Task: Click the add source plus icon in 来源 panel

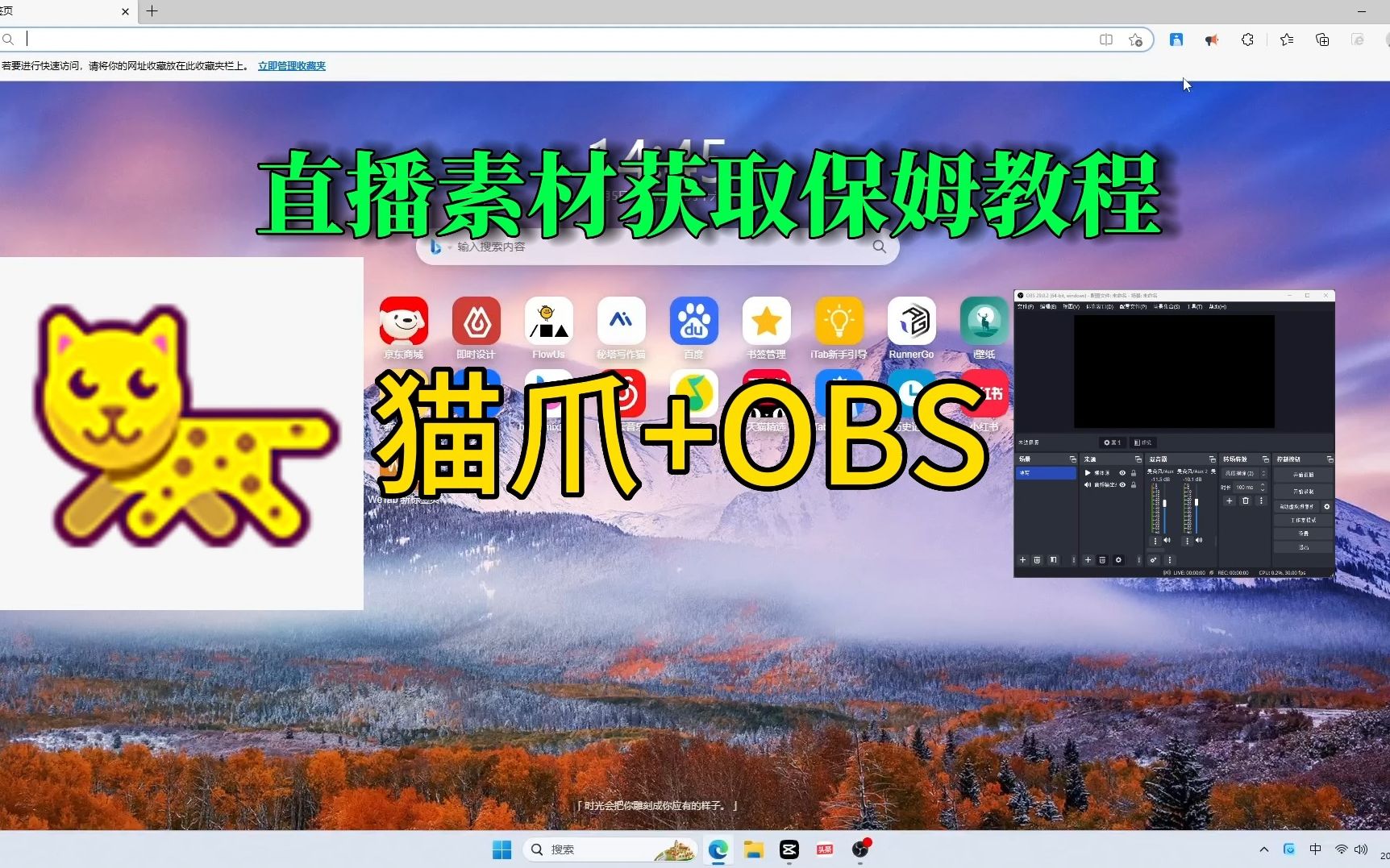Action: tap(1088, 560)
